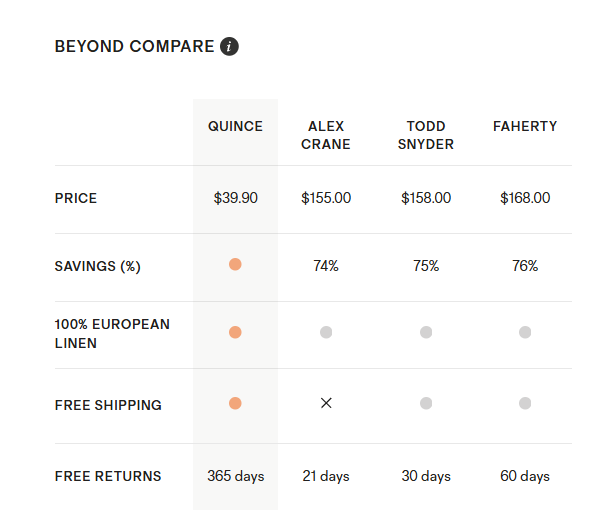Select the Alex Crane column header
The image size is (610, 530).
(x=326, y=135)
